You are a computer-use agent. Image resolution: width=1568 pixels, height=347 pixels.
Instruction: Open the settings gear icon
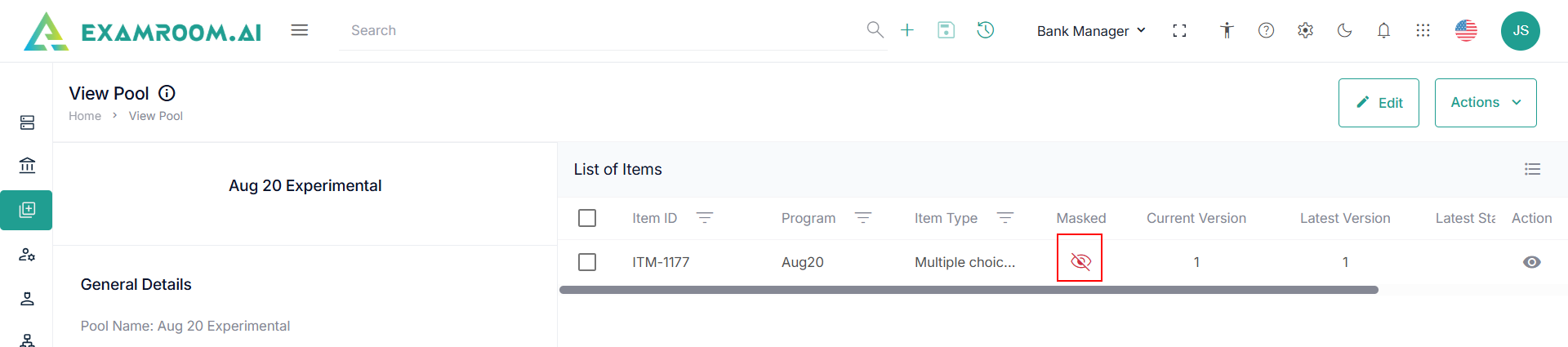click(x=1305, y=30)
